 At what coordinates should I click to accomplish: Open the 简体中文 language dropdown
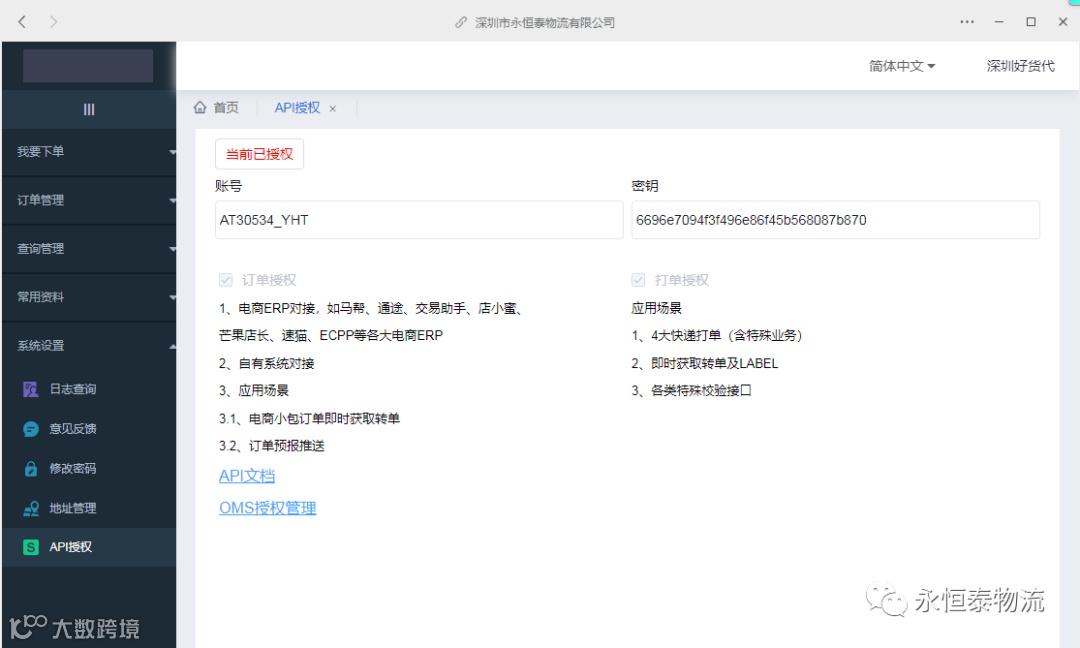pyautogui.click(x=902, y=66)
